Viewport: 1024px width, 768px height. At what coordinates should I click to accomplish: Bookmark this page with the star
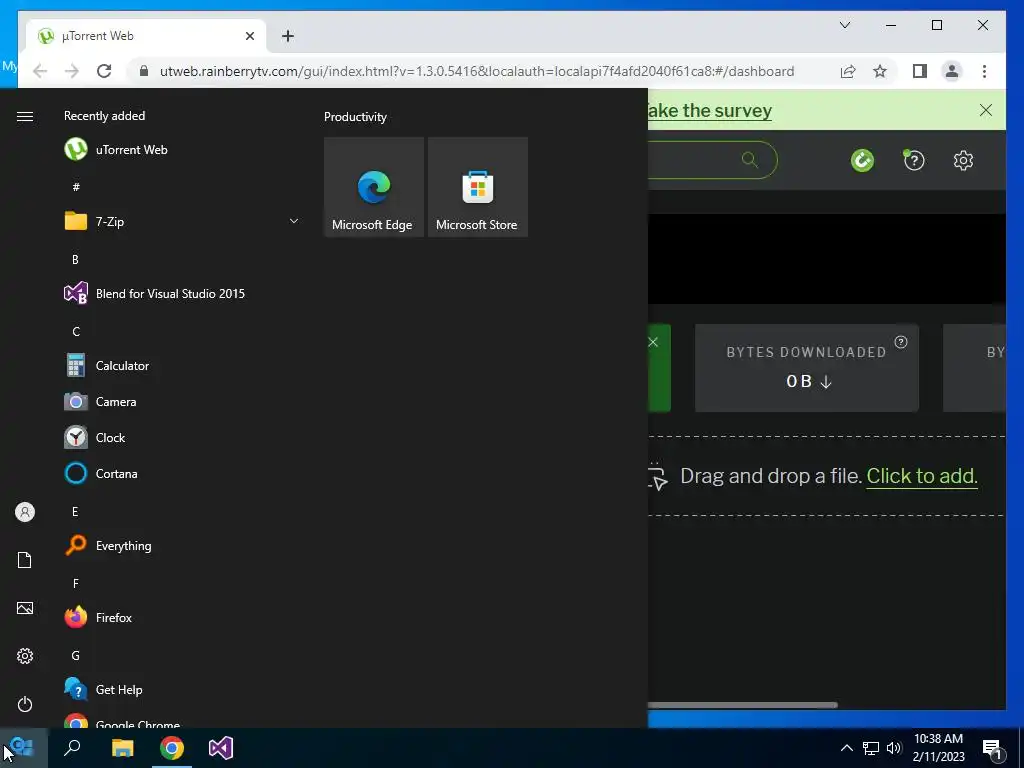click(x=880, y=71)
